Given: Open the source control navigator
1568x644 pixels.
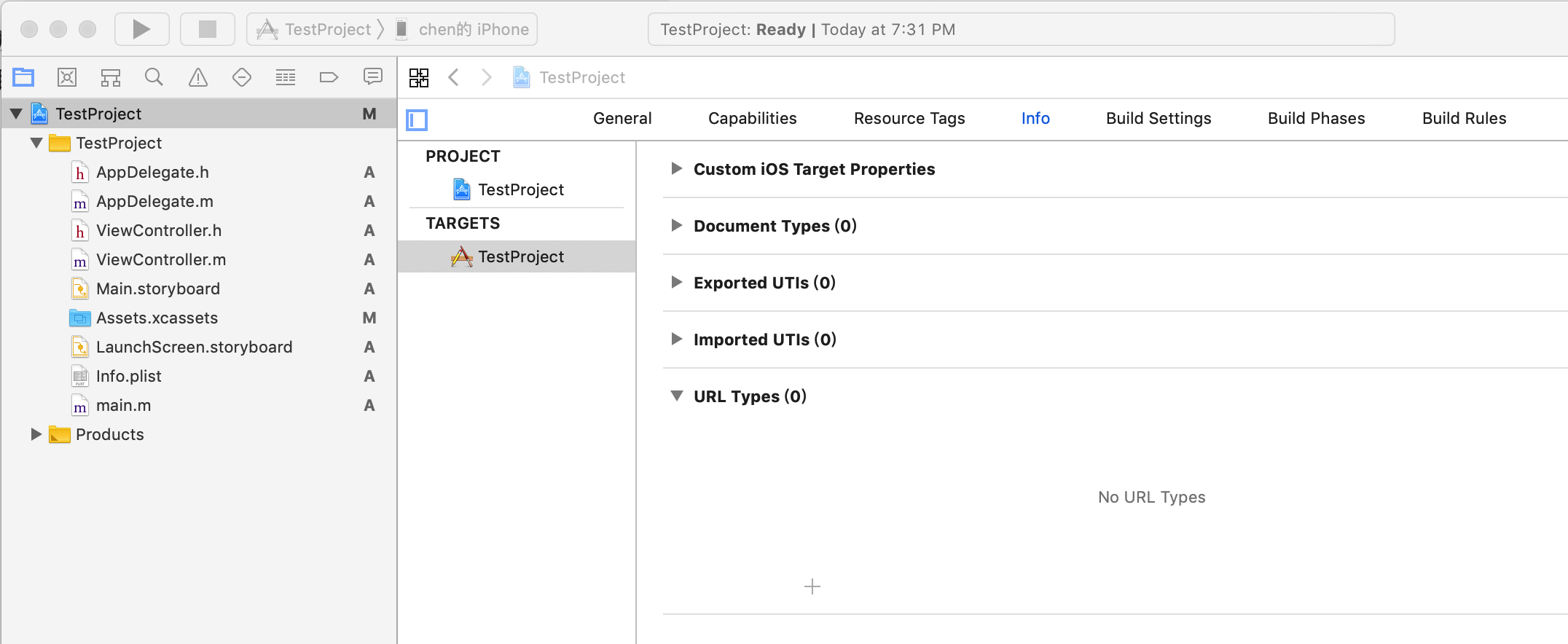Looking at the screenshot, I should tap(67, 77).
